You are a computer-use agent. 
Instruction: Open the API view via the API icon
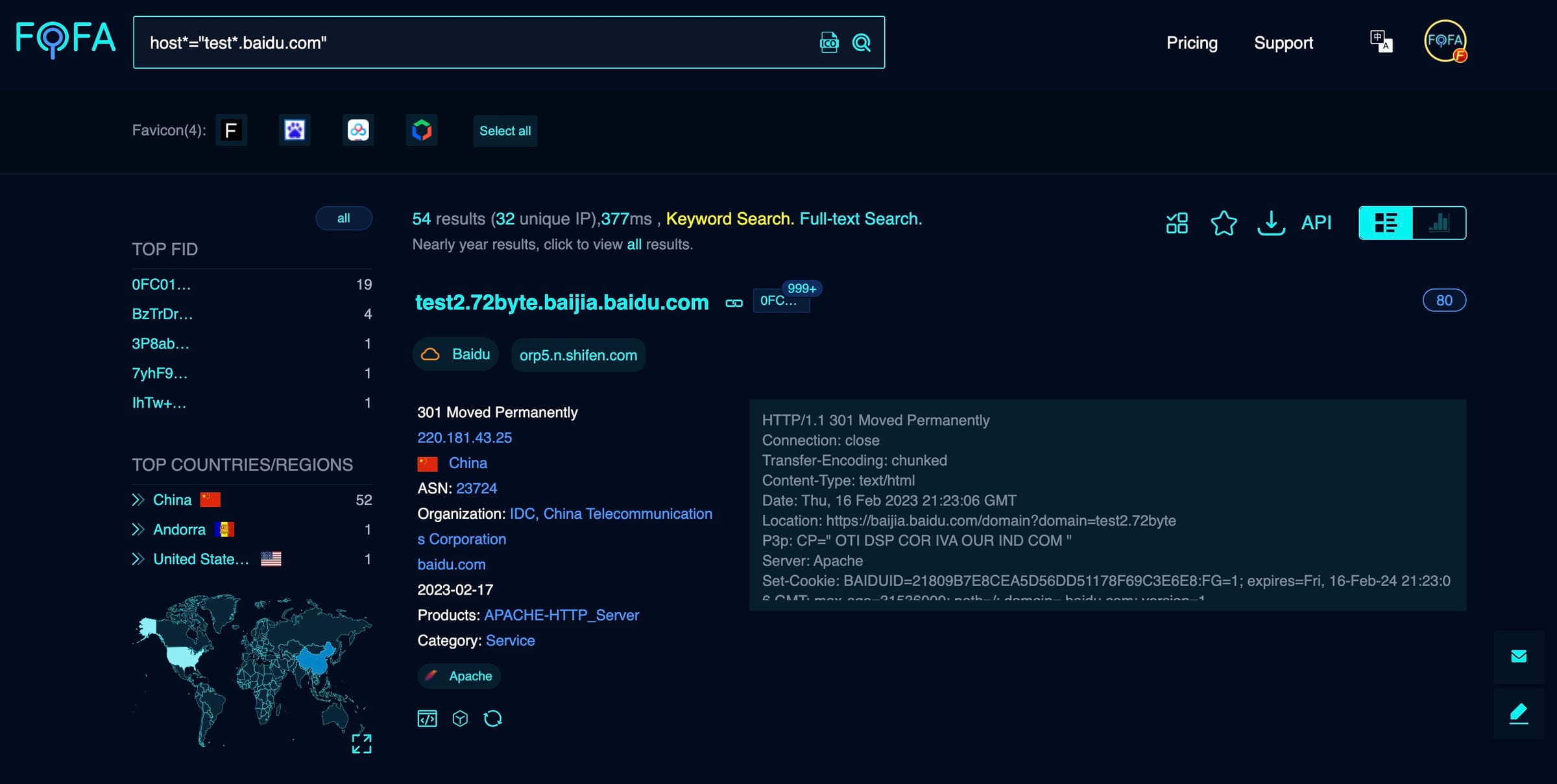(x=1316, y=222)
